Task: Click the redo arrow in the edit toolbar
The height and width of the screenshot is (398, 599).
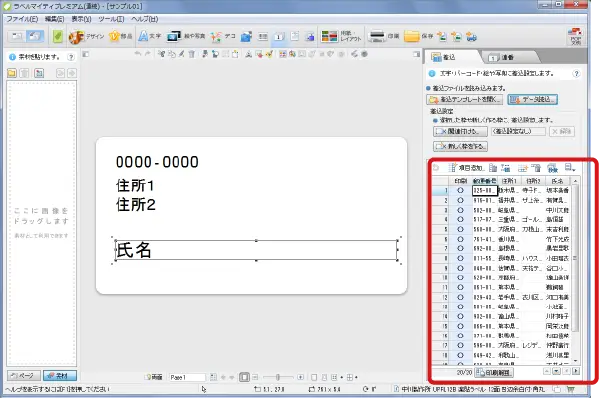Action: point(147,54)
